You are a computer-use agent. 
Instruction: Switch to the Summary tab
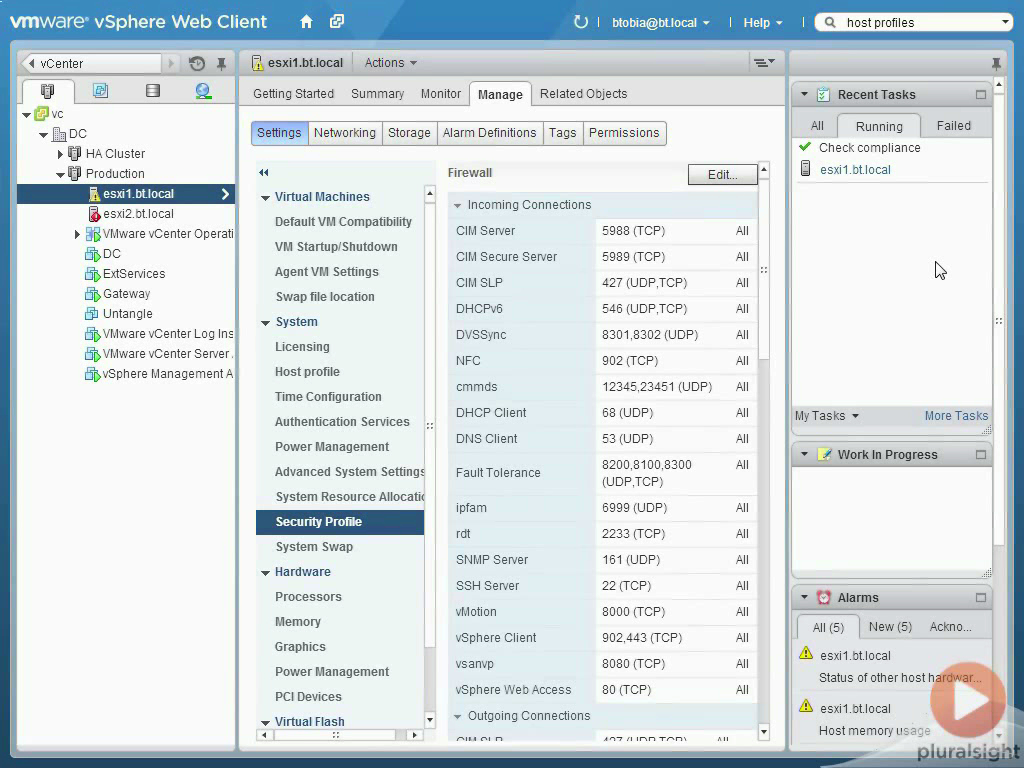click(377, 94)
